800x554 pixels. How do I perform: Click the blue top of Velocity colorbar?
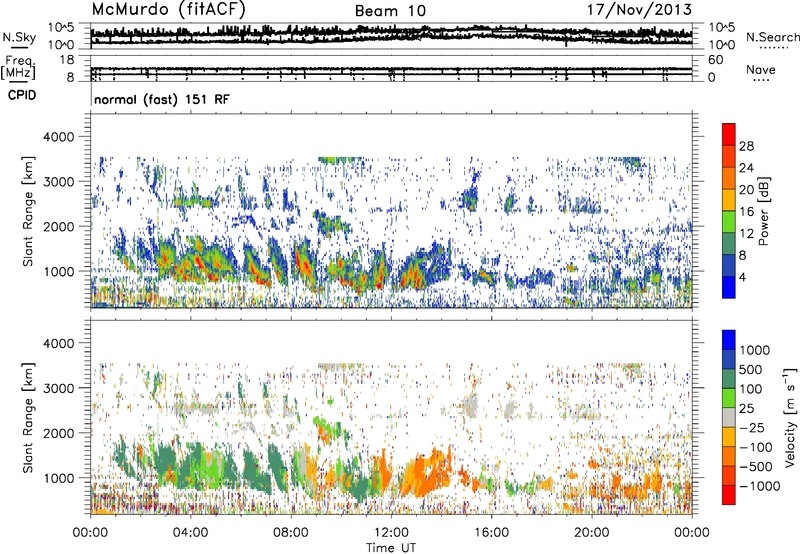click(x=729, y=339)
